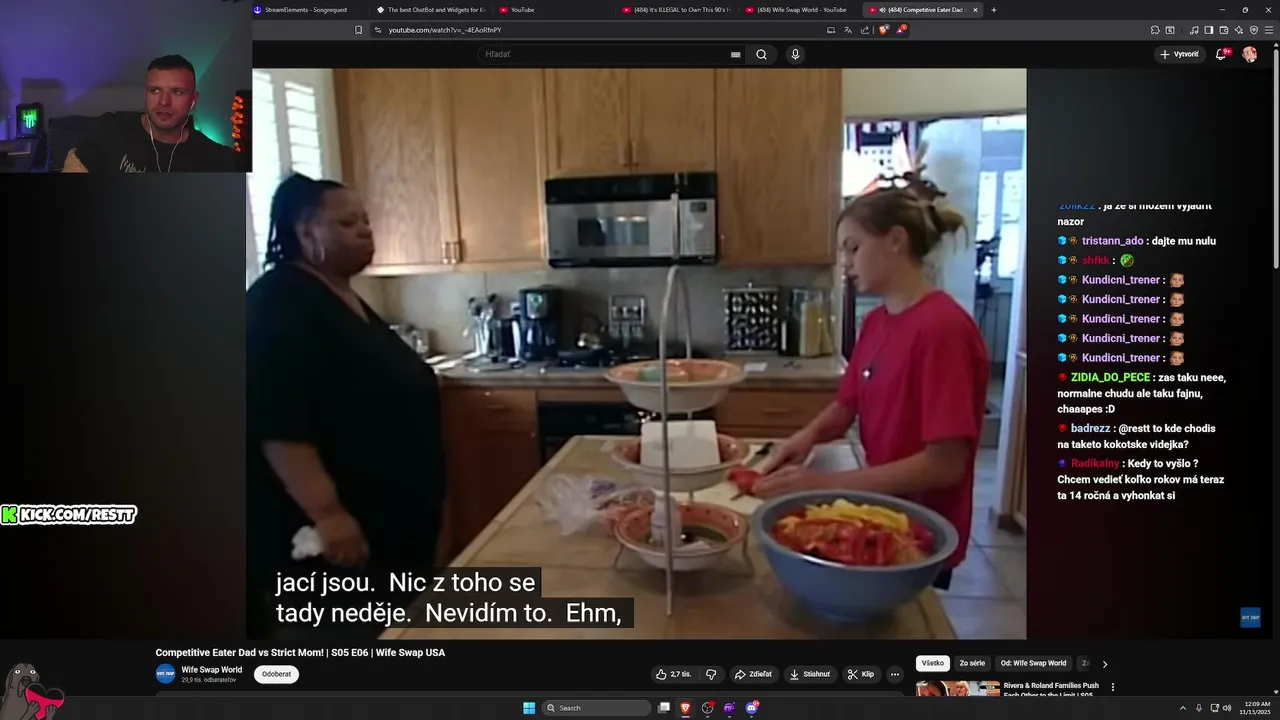The height and width of the screenshot is (720, 1280).
Task: Open the YouTube account avatar menu
Action: point(1249,54)
